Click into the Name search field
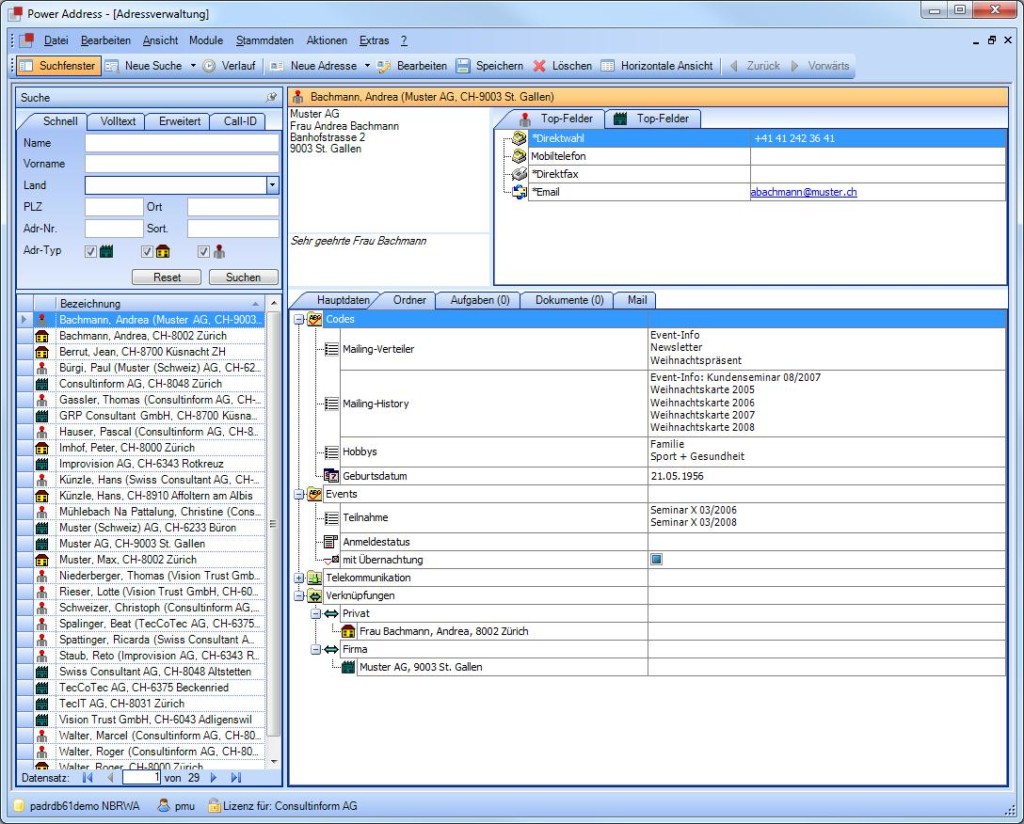This screenshot has height=824, width=1024. [181, 143]
